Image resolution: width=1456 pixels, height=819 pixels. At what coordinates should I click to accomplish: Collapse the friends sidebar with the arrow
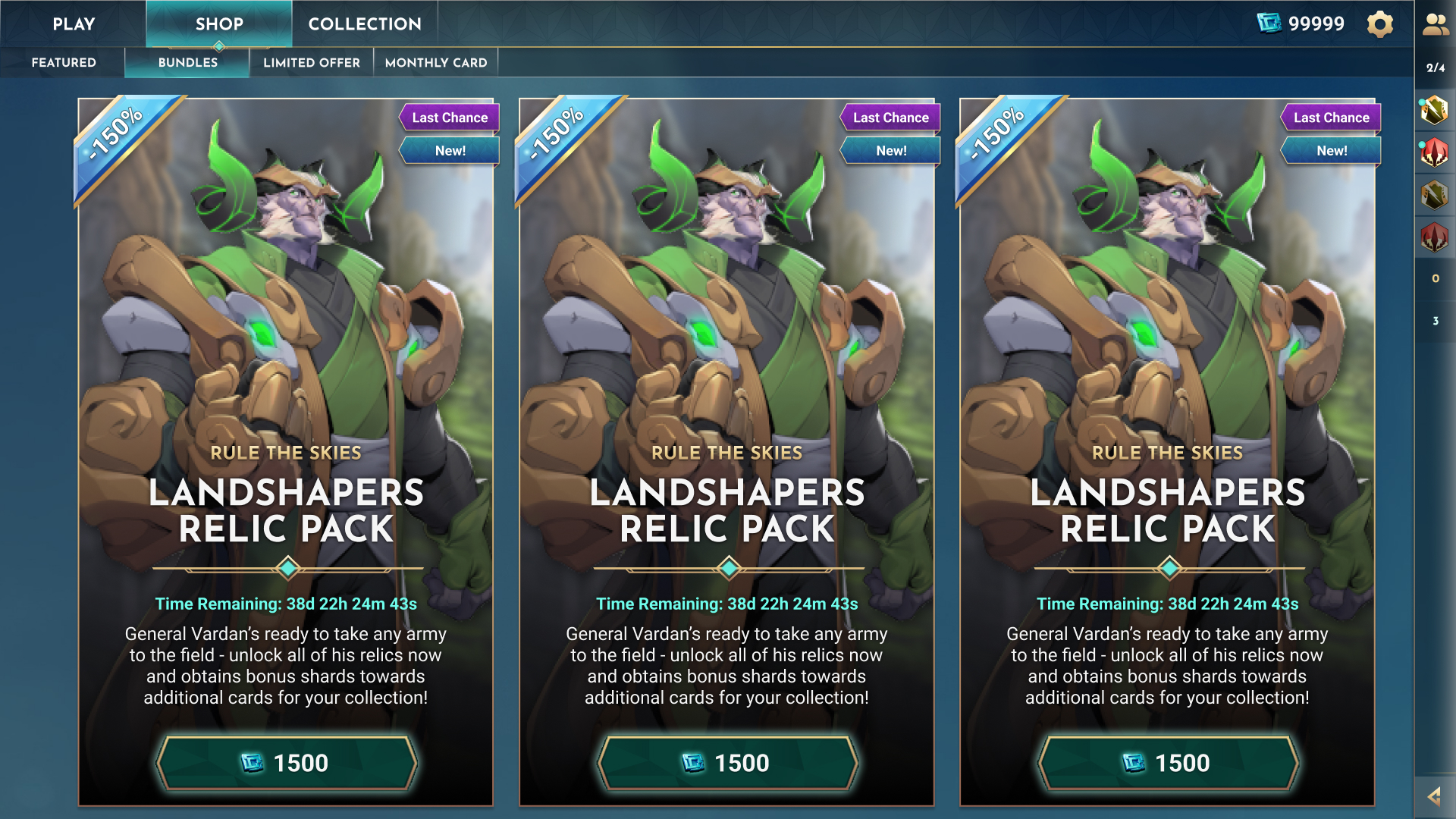click(1435, 796)
